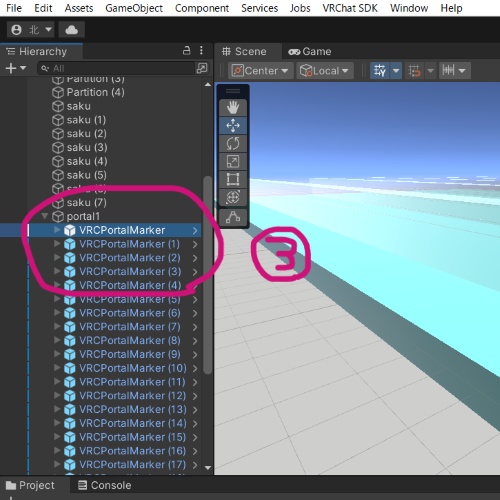Select VRCPortalMarker (12) in hierarchy
This screenshot has height=500, width=500.
pos(132,396)
